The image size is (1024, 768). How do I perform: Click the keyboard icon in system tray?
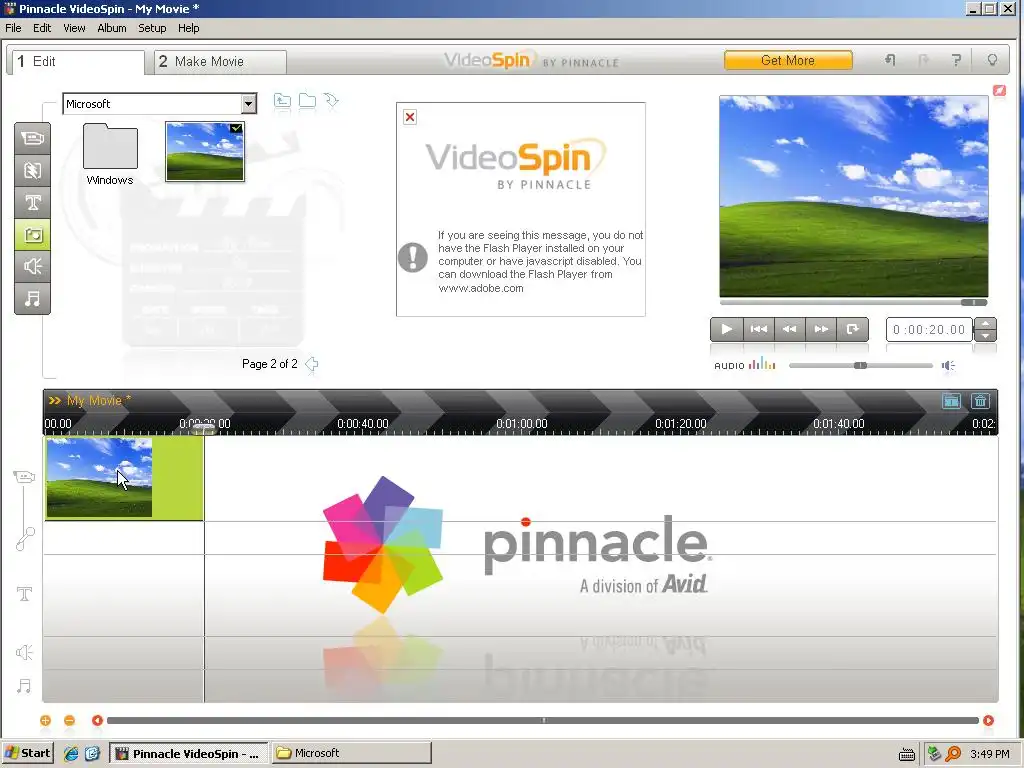point(906,754)
